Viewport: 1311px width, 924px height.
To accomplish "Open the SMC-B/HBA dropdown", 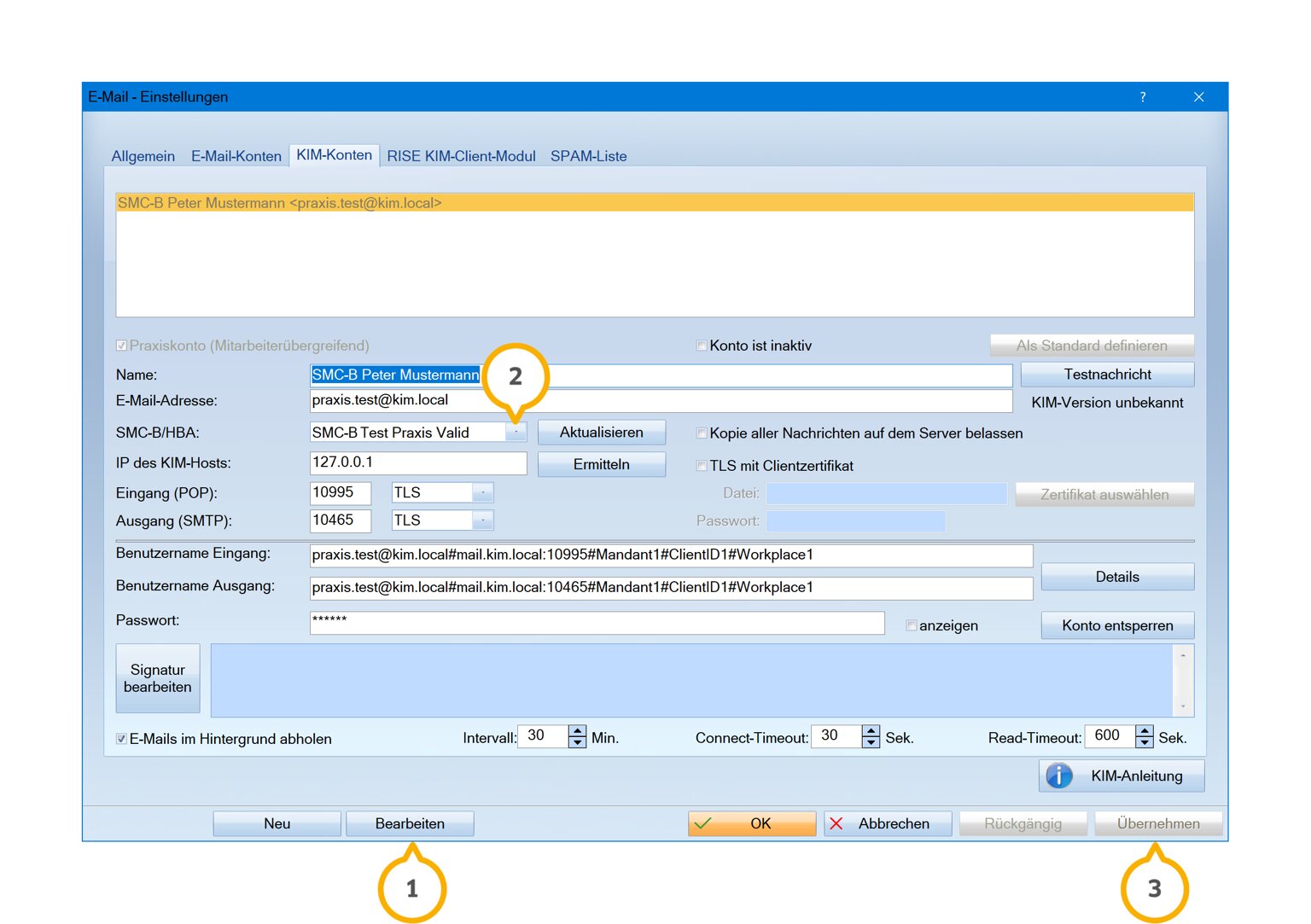I will click(x=516, y=433).
